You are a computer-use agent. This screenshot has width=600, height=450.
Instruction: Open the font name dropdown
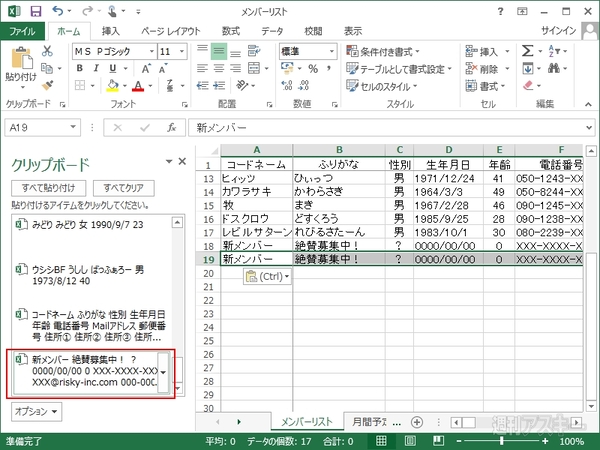[152, 51]
